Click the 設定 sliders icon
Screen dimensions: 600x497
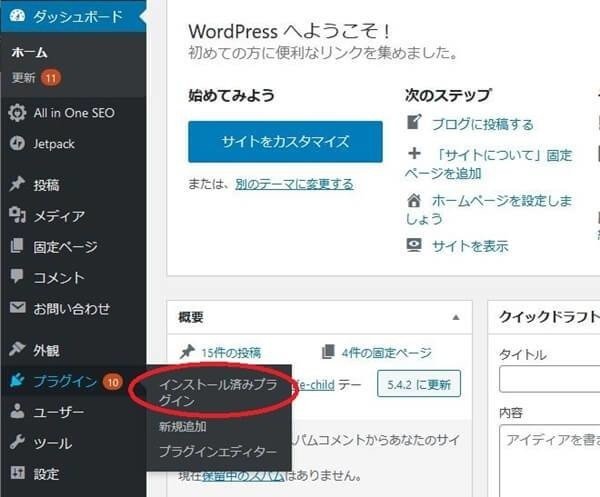click(17, 473)
